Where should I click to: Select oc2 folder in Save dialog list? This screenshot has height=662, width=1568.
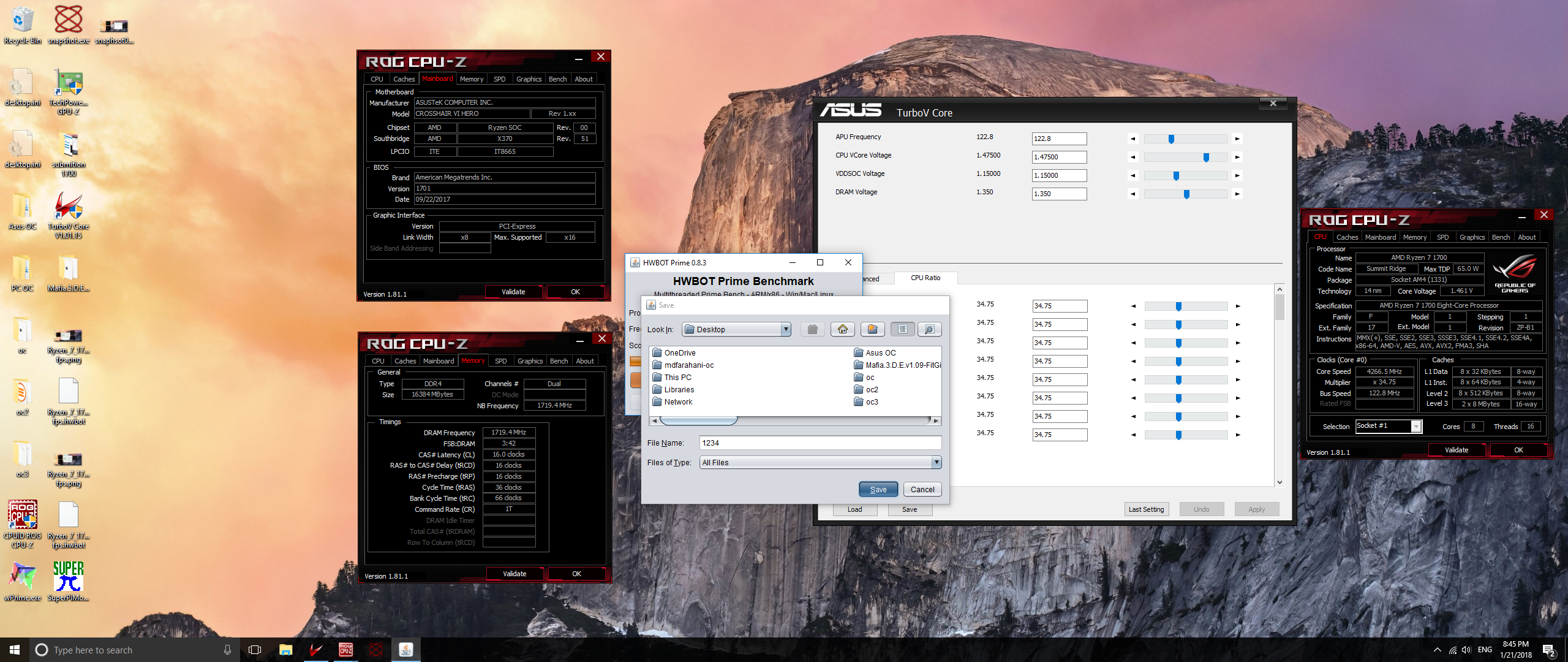pos(866,389)
